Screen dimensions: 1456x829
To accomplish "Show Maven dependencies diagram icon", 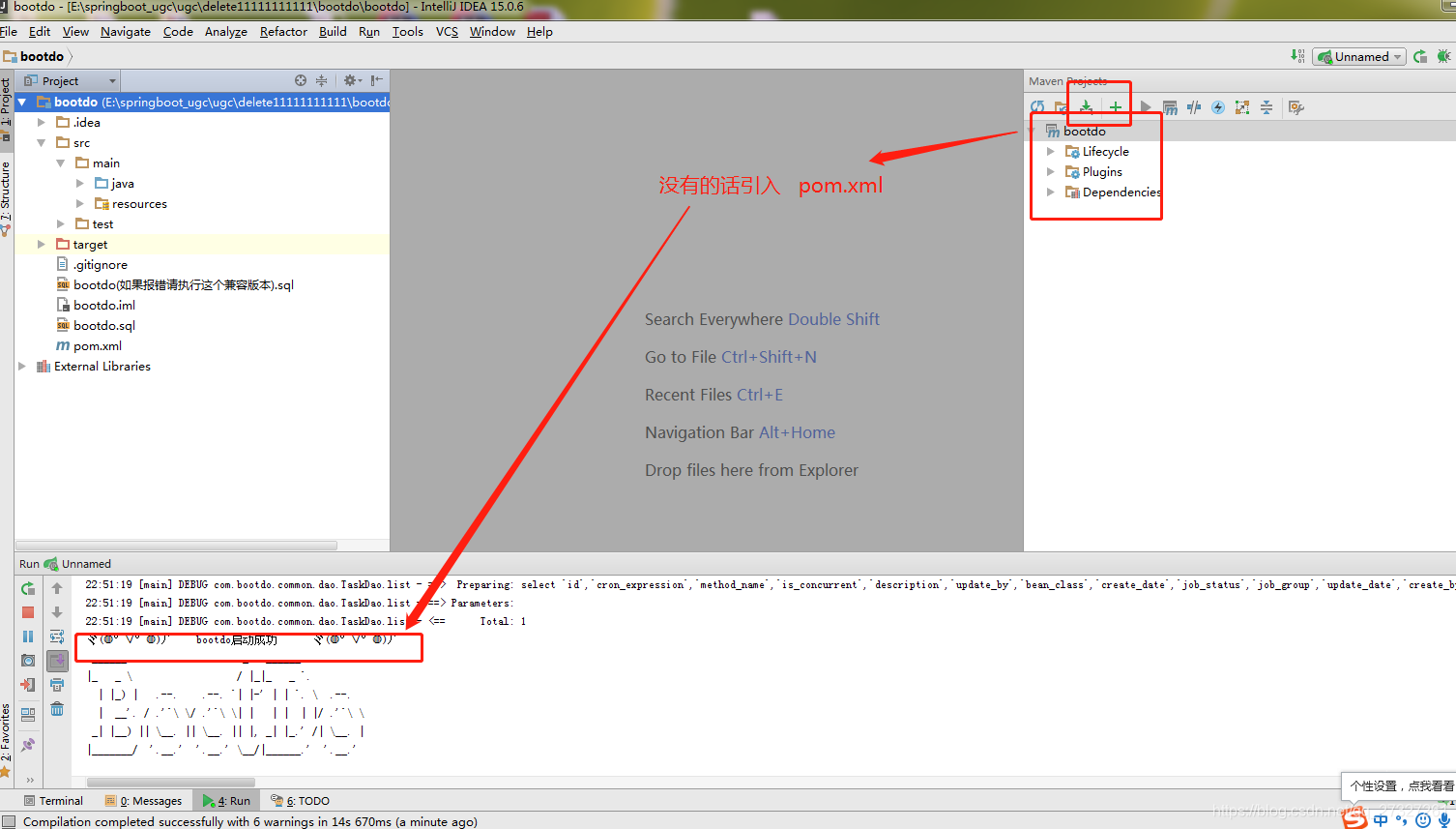I will [x=1242, y=107].
